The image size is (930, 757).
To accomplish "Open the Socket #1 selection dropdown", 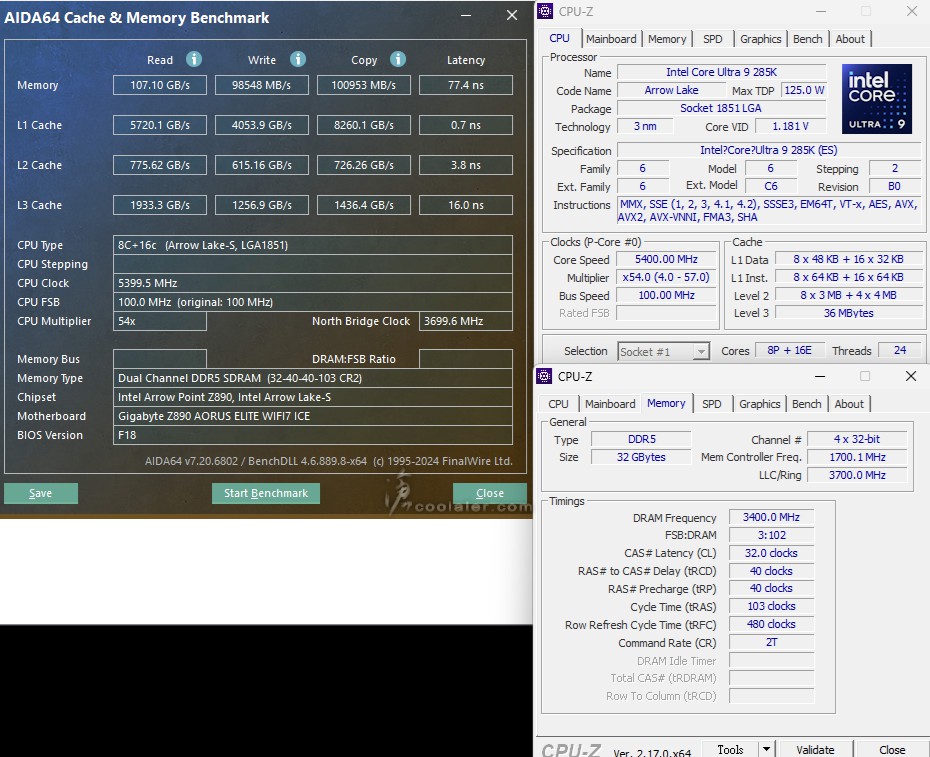I will (701, 351).
